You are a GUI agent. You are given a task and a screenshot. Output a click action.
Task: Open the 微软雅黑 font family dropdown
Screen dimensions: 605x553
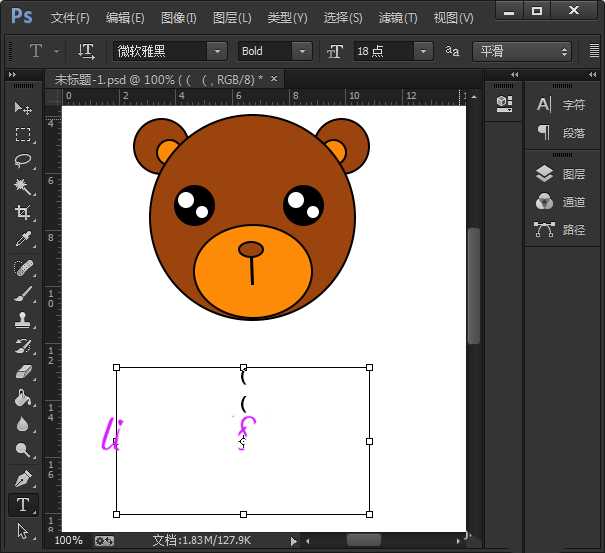(217, 51)
